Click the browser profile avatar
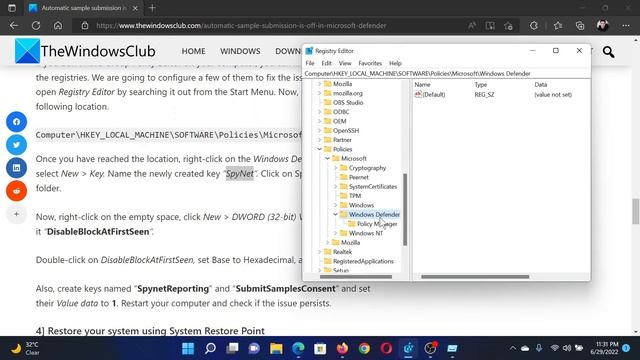This screenshot has height=360, width=640. pos(602,25)
